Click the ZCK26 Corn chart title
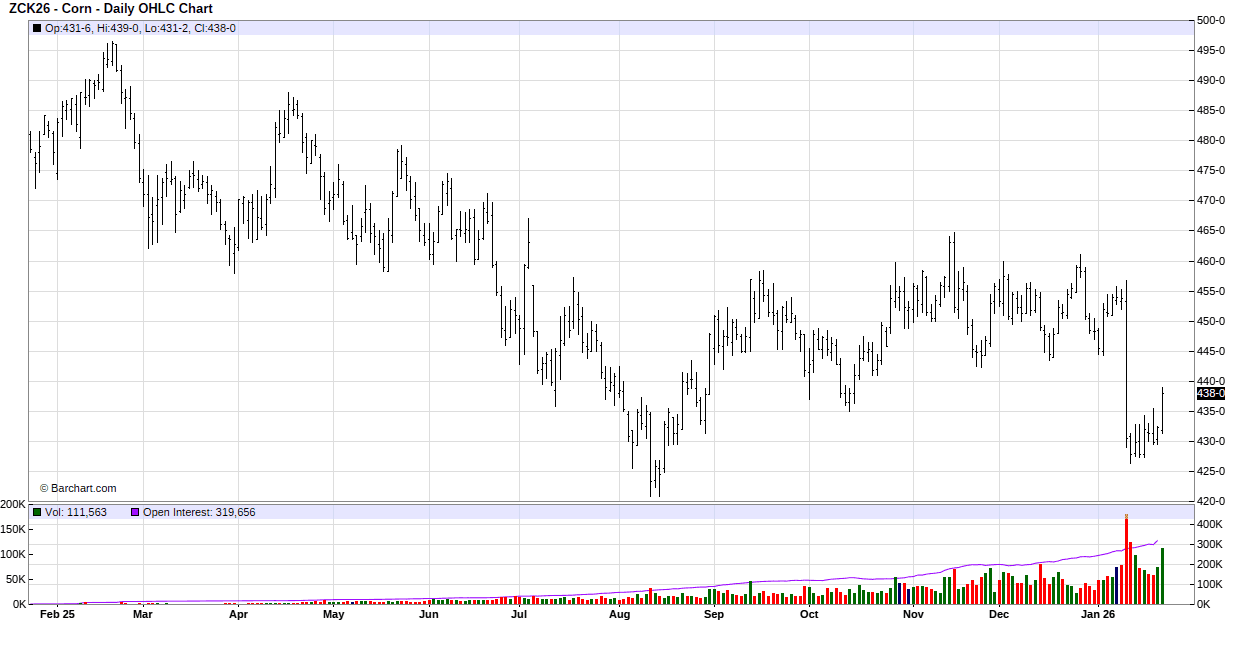This screenshot has height=645, width=1236. click(110, 9)
